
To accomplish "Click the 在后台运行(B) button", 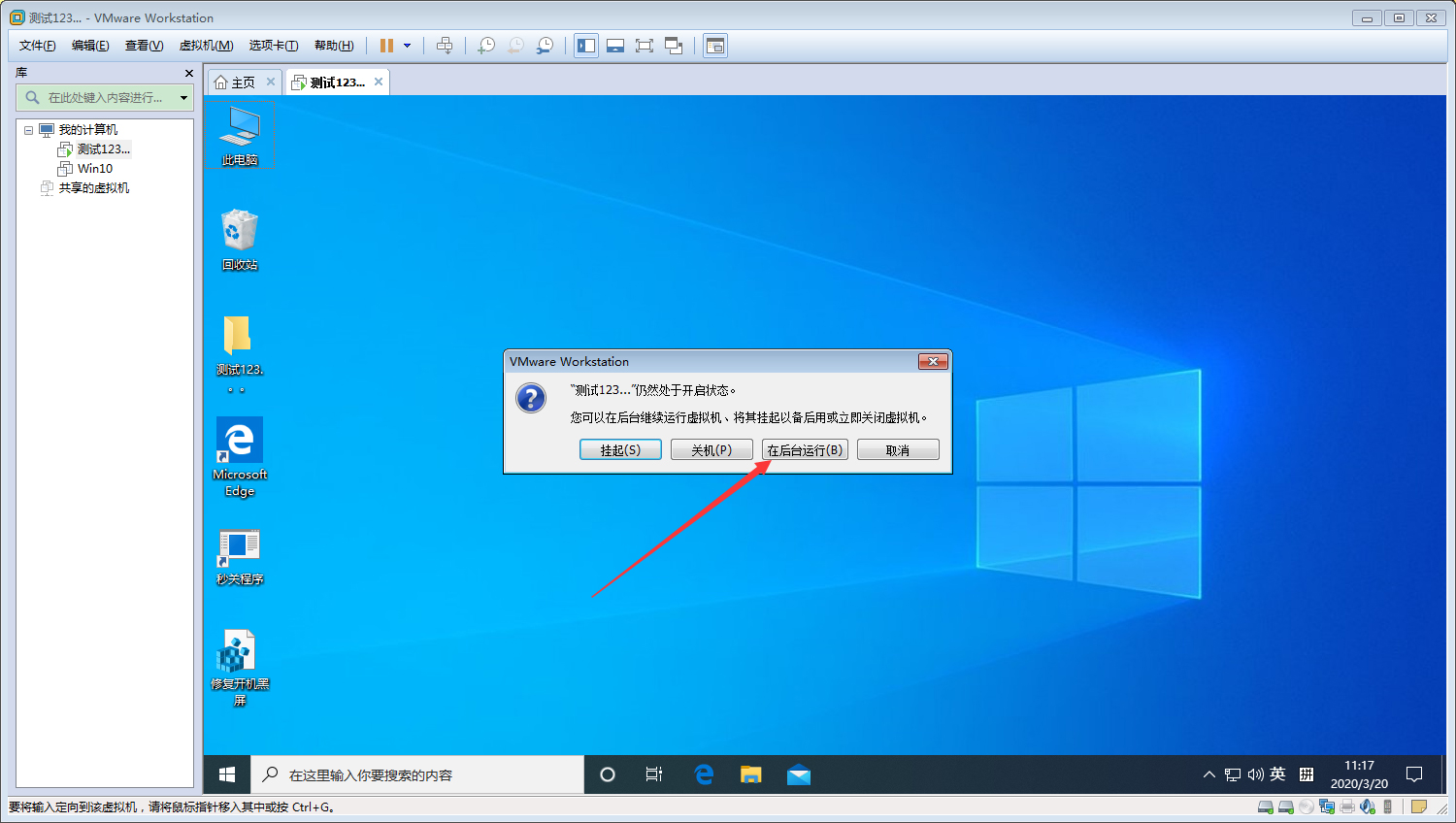I will (805, 448).
